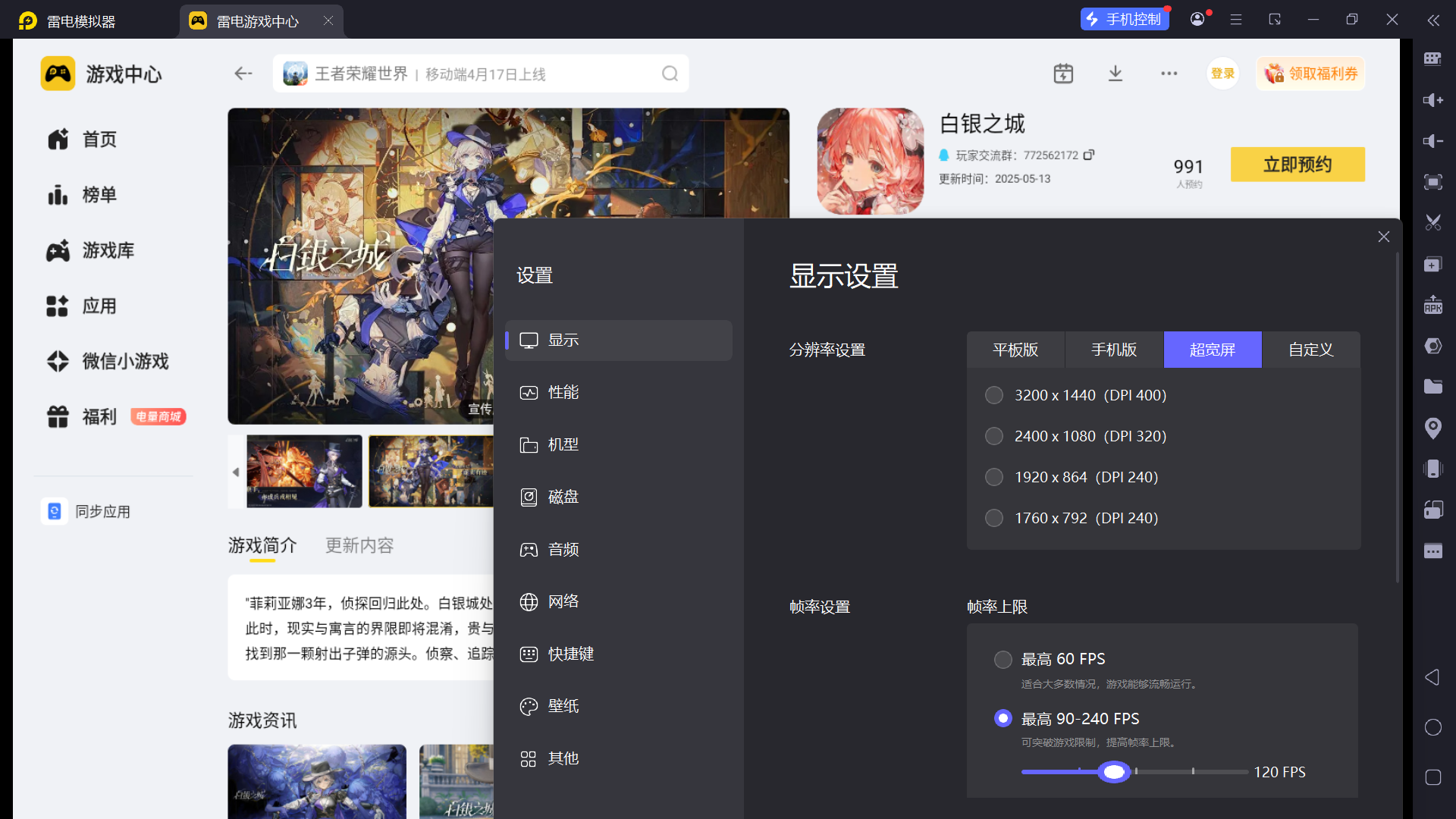Click the APK install icon in right sidebar

coord(1432,305)
